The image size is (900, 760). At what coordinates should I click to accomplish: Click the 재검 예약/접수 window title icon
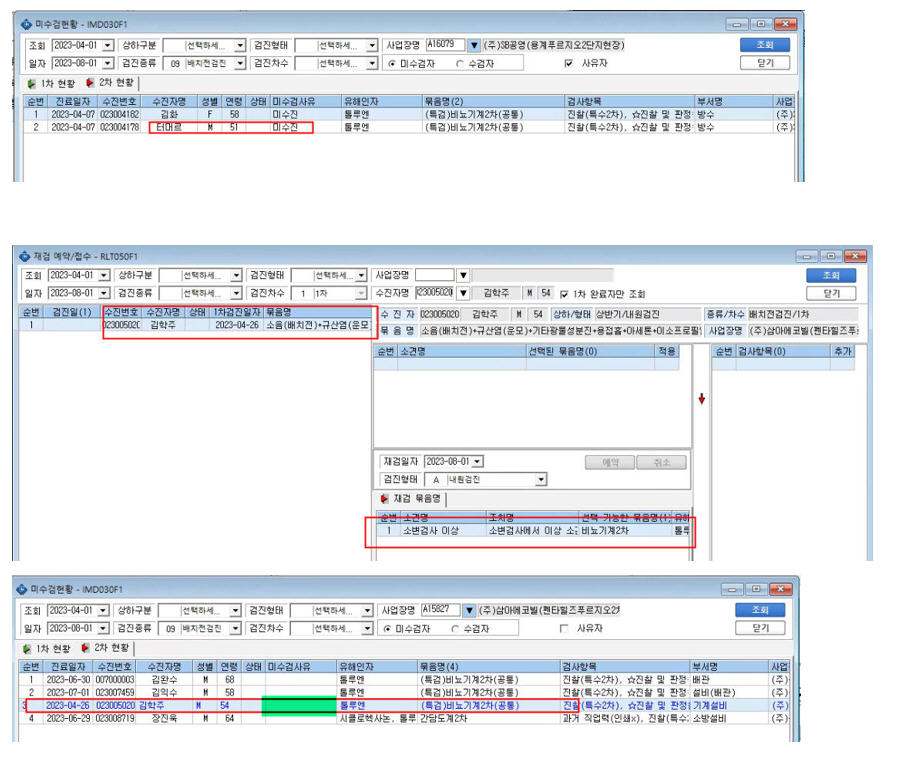[24, 256]
